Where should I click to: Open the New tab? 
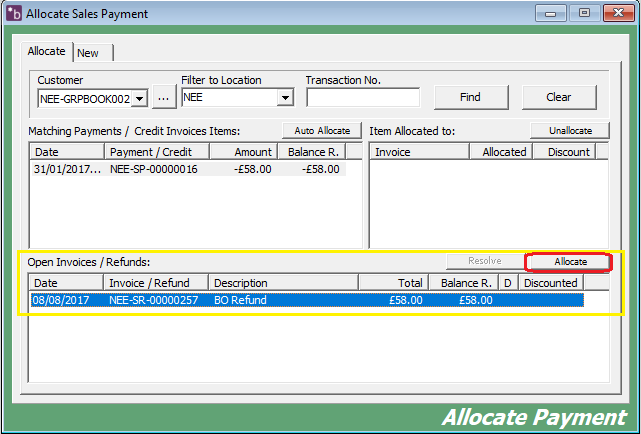click(93, 53)
